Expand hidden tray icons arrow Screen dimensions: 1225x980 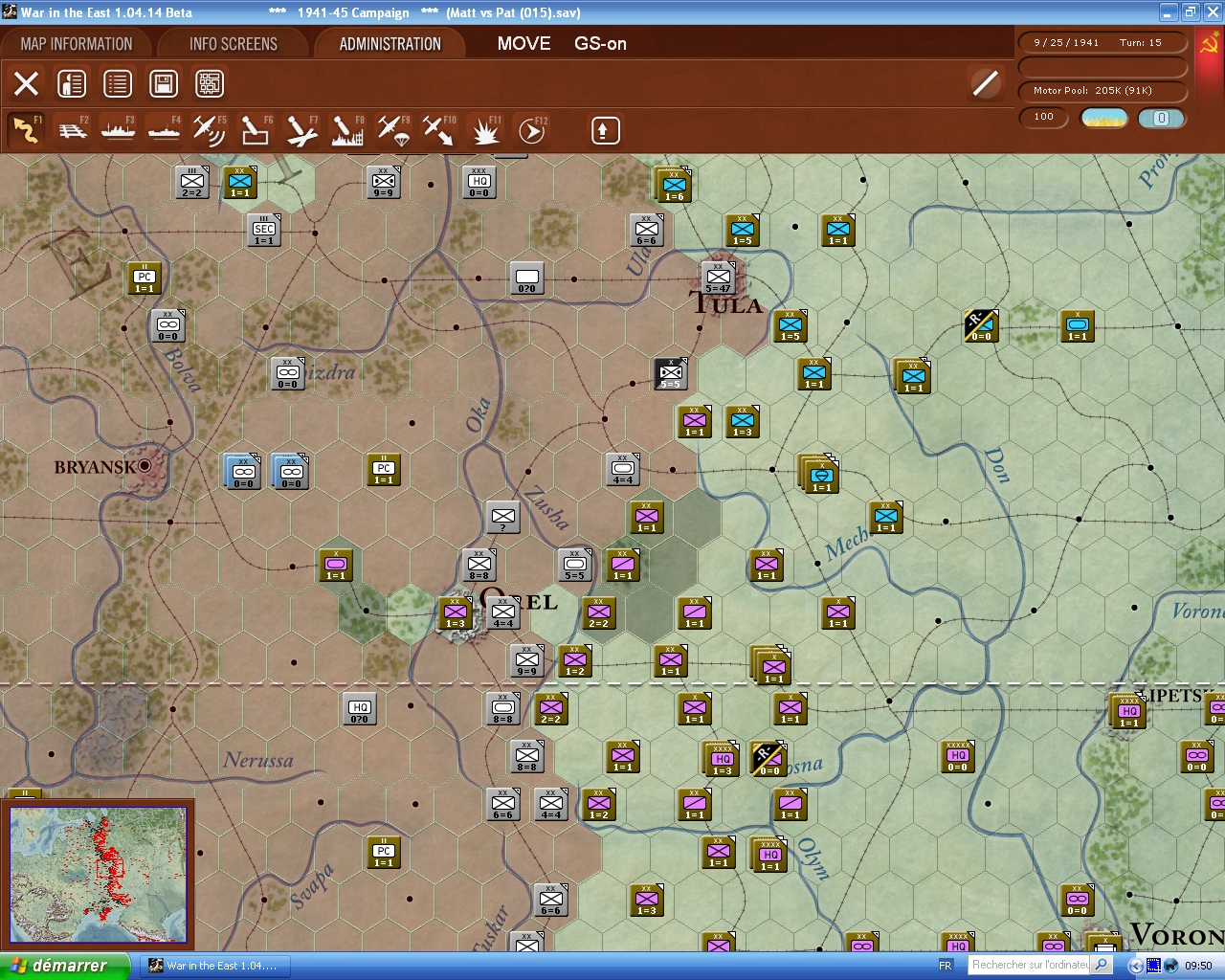click(1135, 966)
